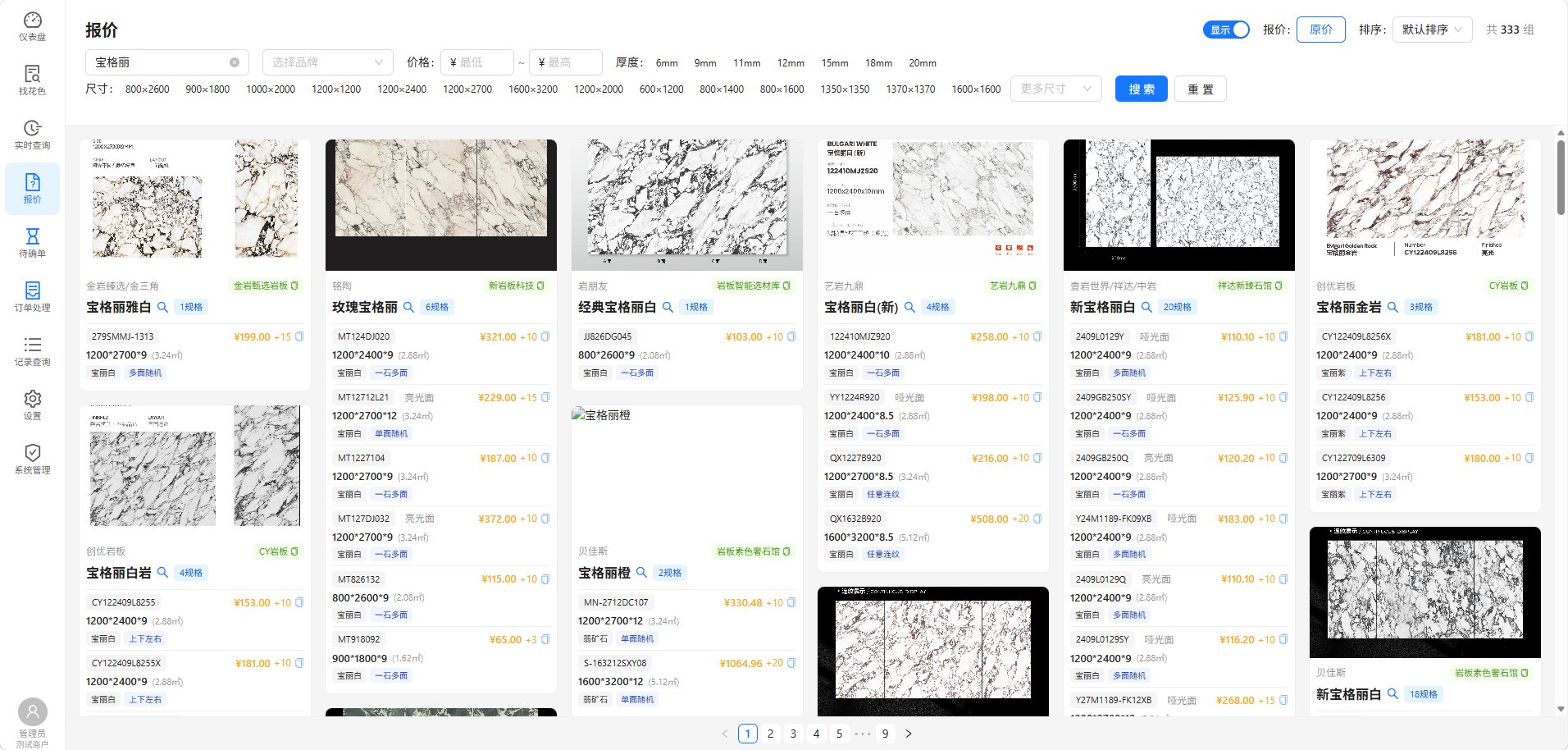Screen dimensions: 1568x750
Task: Expand 6规格 for 玫瑰宝格丽
Action: click(x=436, y=307)
